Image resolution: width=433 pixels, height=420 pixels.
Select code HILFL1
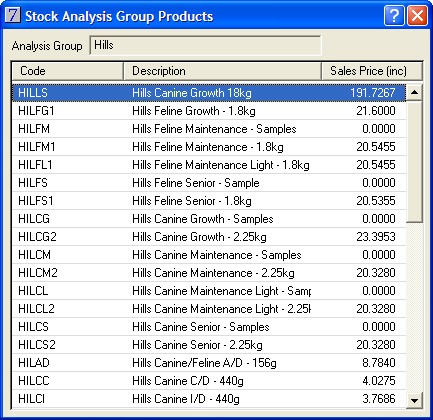[x=35, y=165]
